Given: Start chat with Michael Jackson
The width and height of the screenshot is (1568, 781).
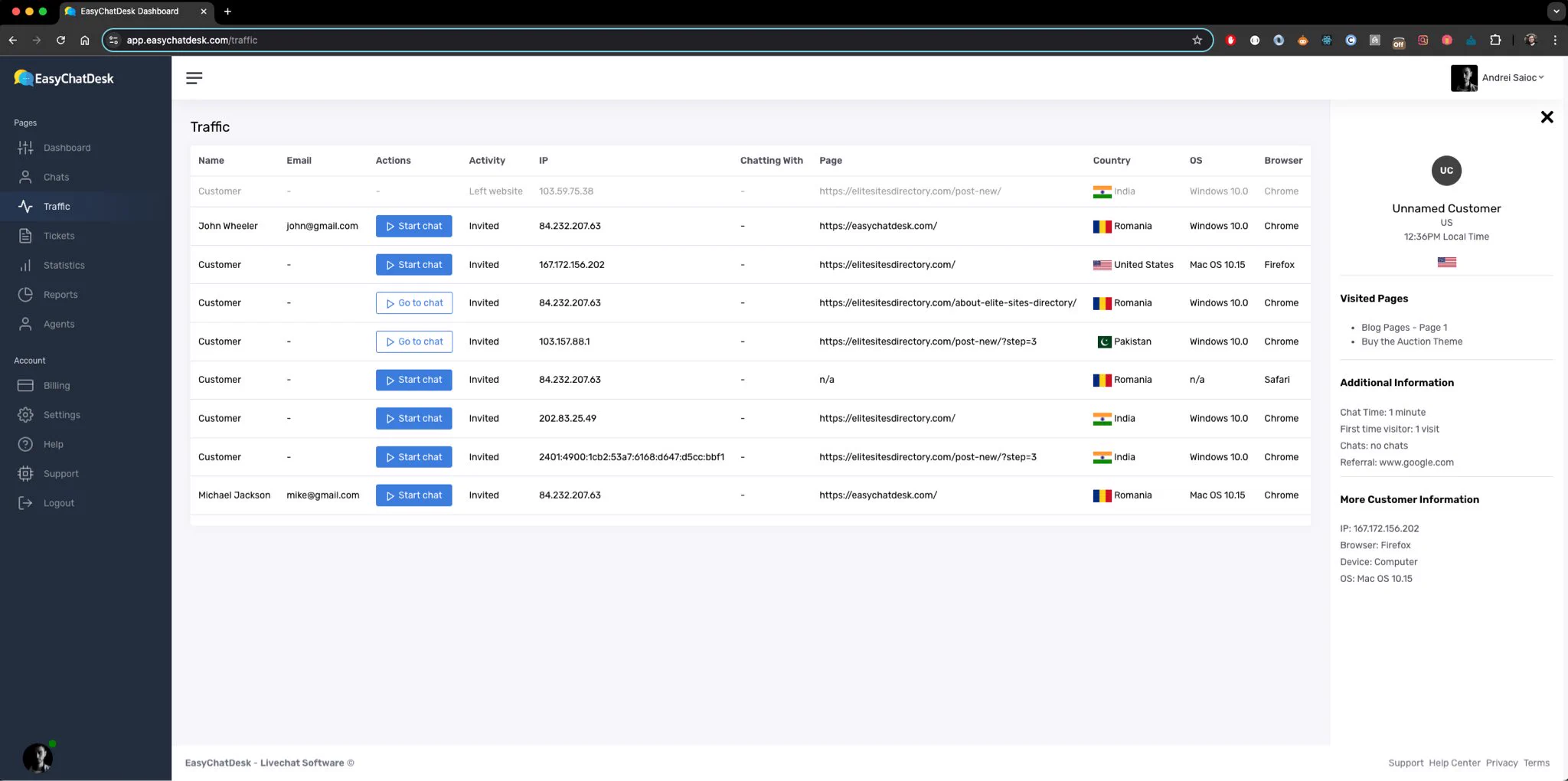Looking at the screenshot, I should 413,495.
